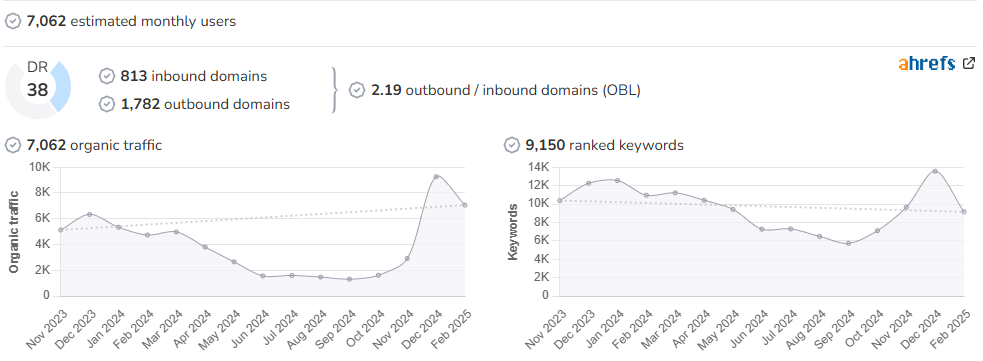Click the check icon next to 1,782 outbound domains
The width and height of the screenshot is (983, 361).
(x=107, y=104)
